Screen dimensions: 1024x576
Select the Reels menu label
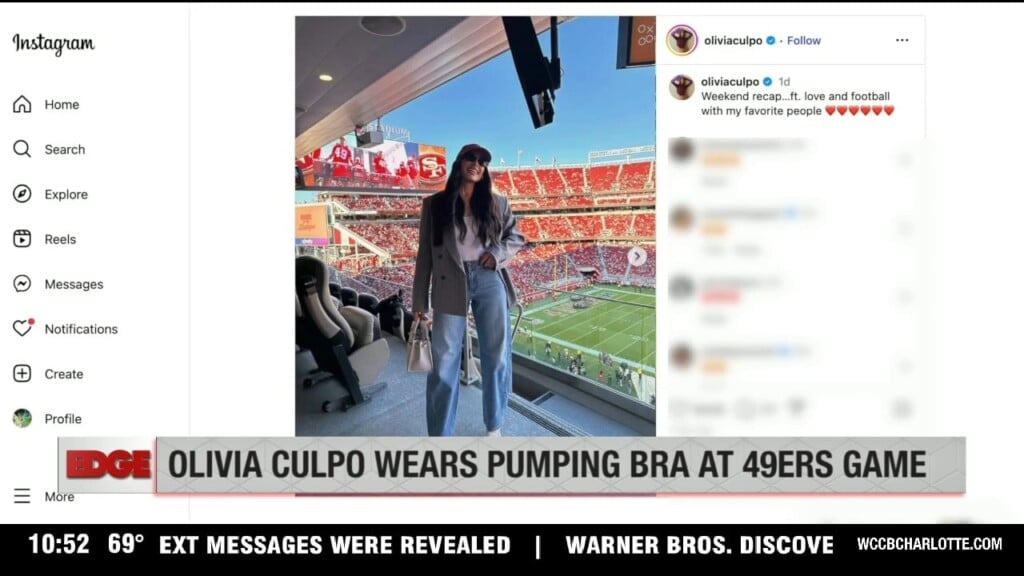(x=60, y=240)
